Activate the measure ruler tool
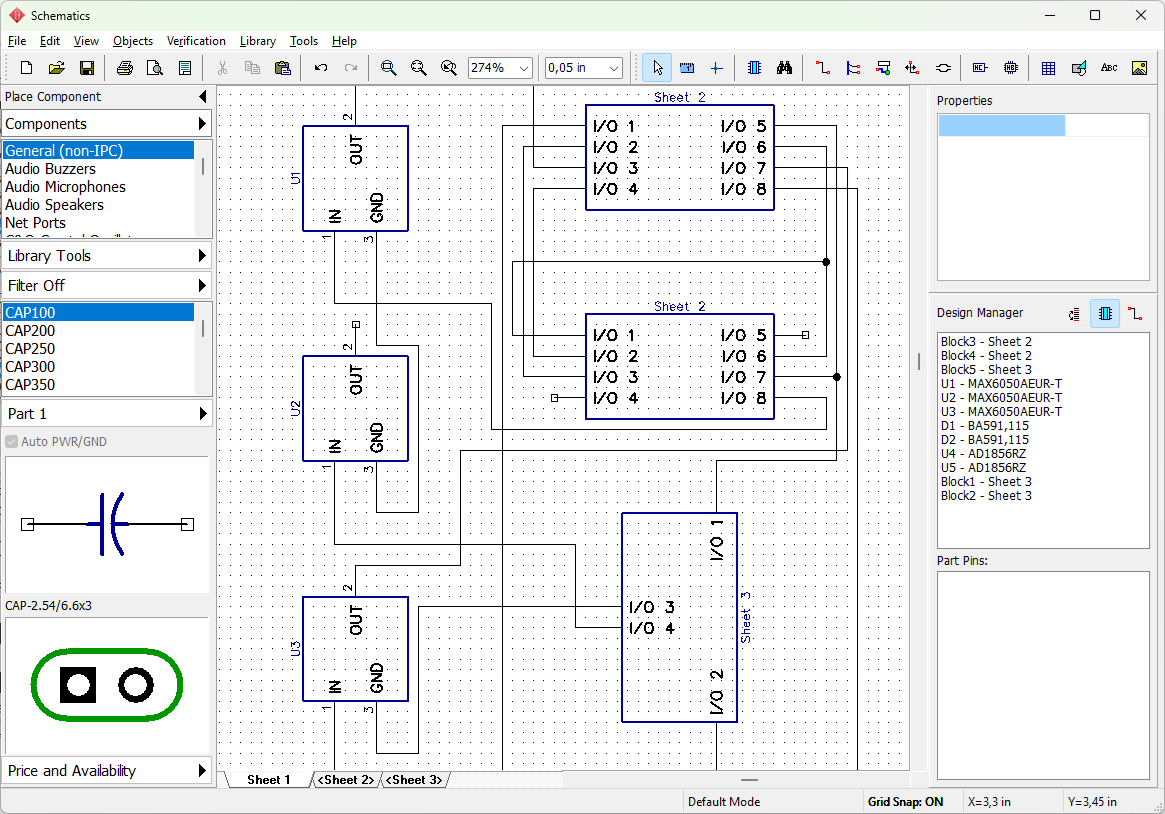 click(x=687, y=68)
